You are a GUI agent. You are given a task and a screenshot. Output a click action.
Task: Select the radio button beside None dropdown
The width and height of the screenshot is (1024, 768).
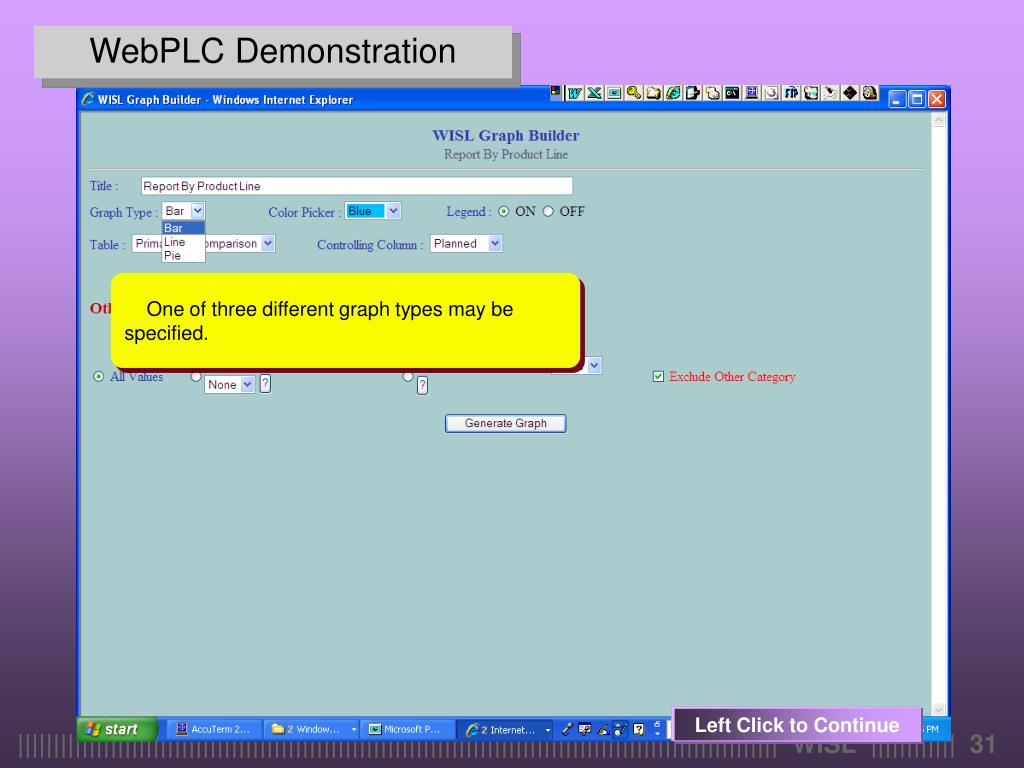pyautogui.click(x=195, y=377)
